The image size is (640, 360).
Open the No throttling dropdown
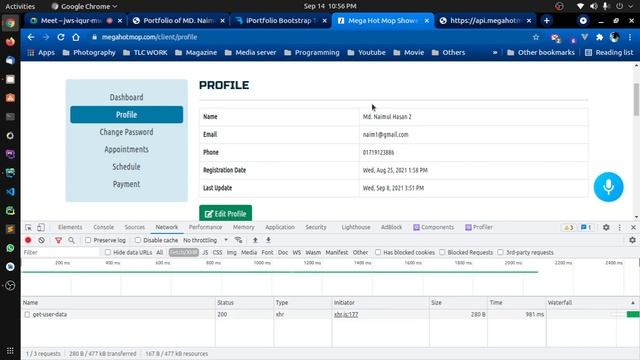coord(205,240)
